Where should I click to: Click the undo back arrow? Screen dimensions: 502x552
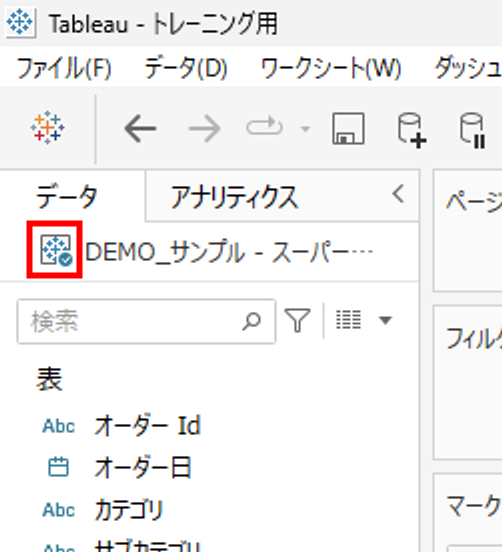[x=140, y=129]
